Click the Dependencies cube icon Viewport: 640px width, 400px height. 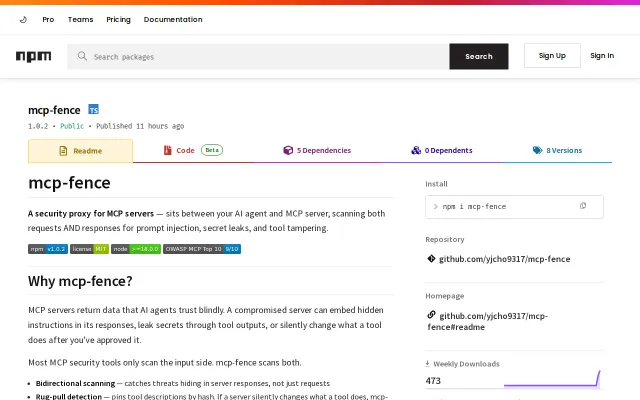pos(288,150)
